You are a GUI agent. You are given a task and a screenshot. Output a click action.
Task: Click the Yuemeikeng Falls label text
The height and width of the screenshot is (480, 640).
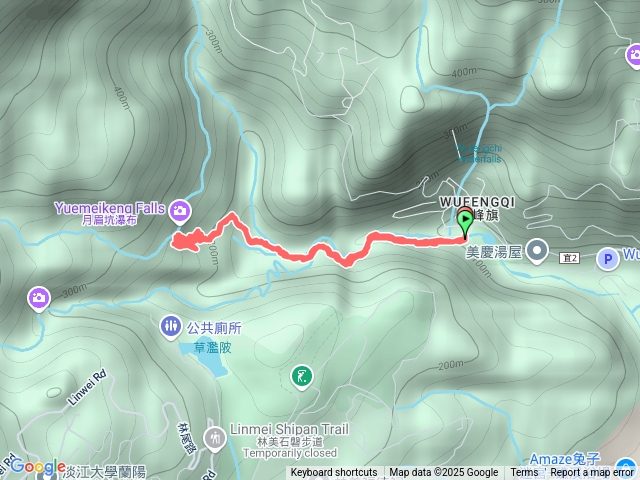click(x=109, y=209)
